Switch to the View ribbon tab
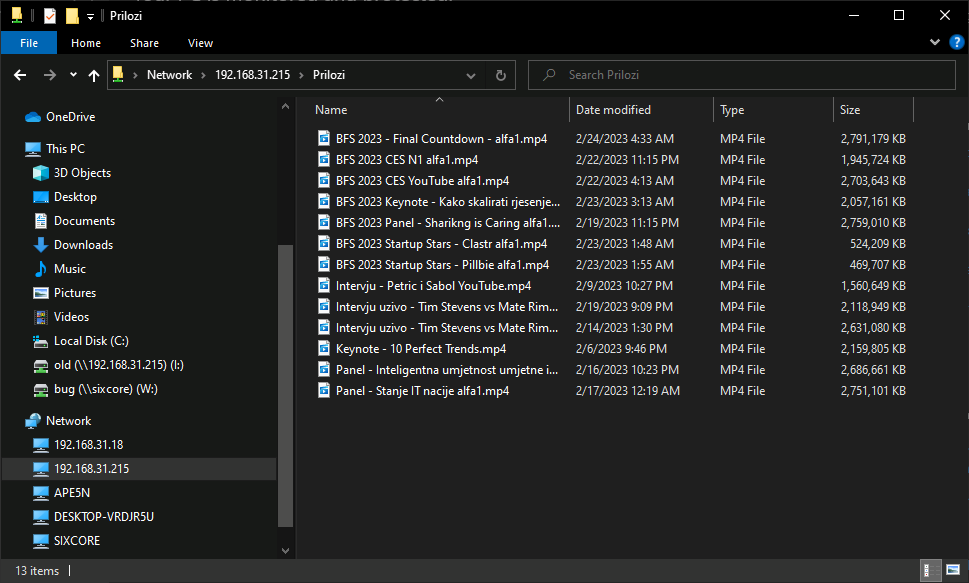The width and height of the screenshot is (969, 583). point(200,43)
